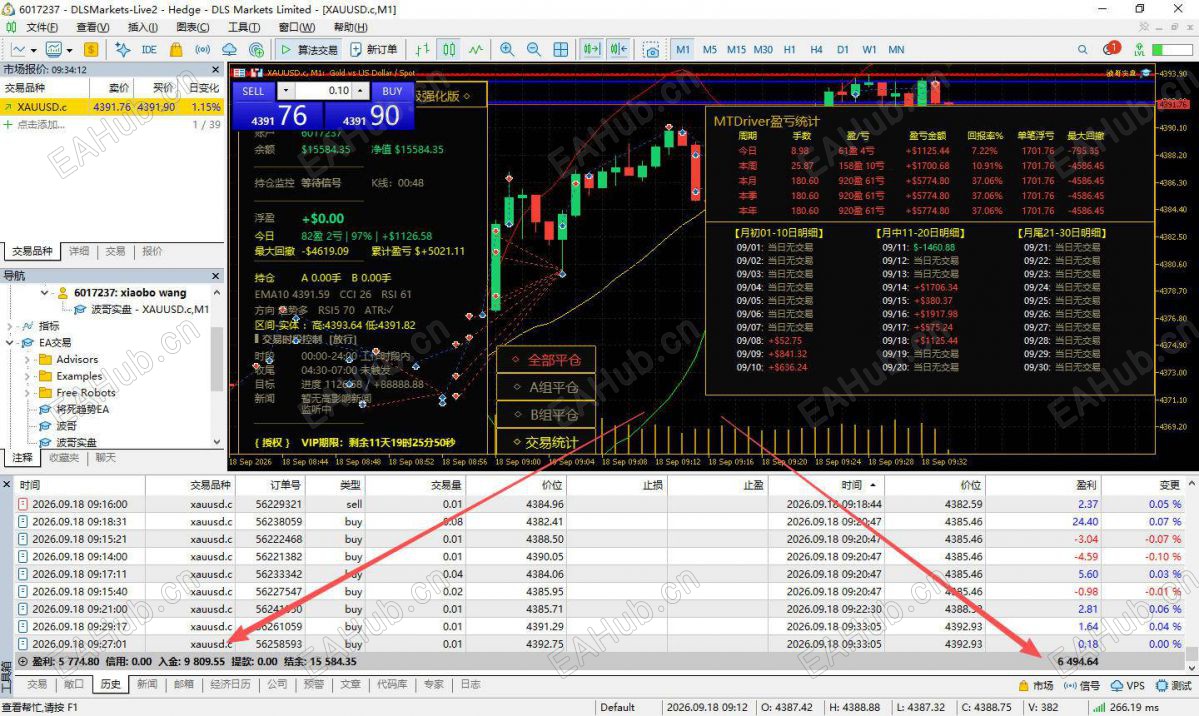Click the lot volume 0.10 input field
1199x716 pixels.
tap(324, 90)
